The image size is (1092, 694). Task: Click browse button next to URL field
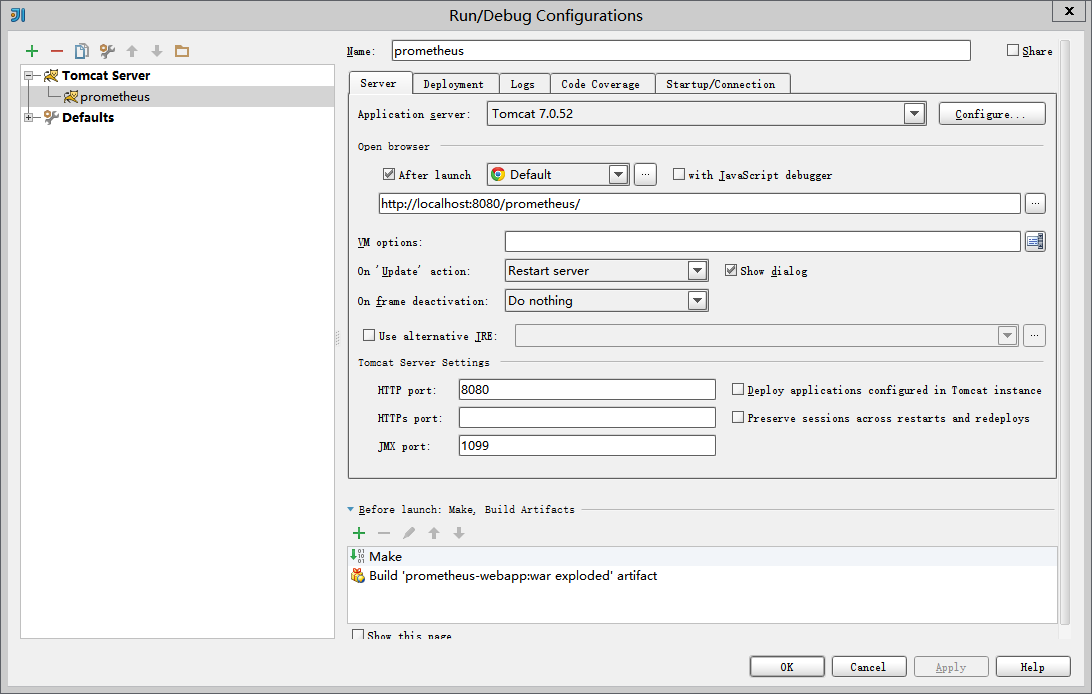click(x=1036, y=203)
